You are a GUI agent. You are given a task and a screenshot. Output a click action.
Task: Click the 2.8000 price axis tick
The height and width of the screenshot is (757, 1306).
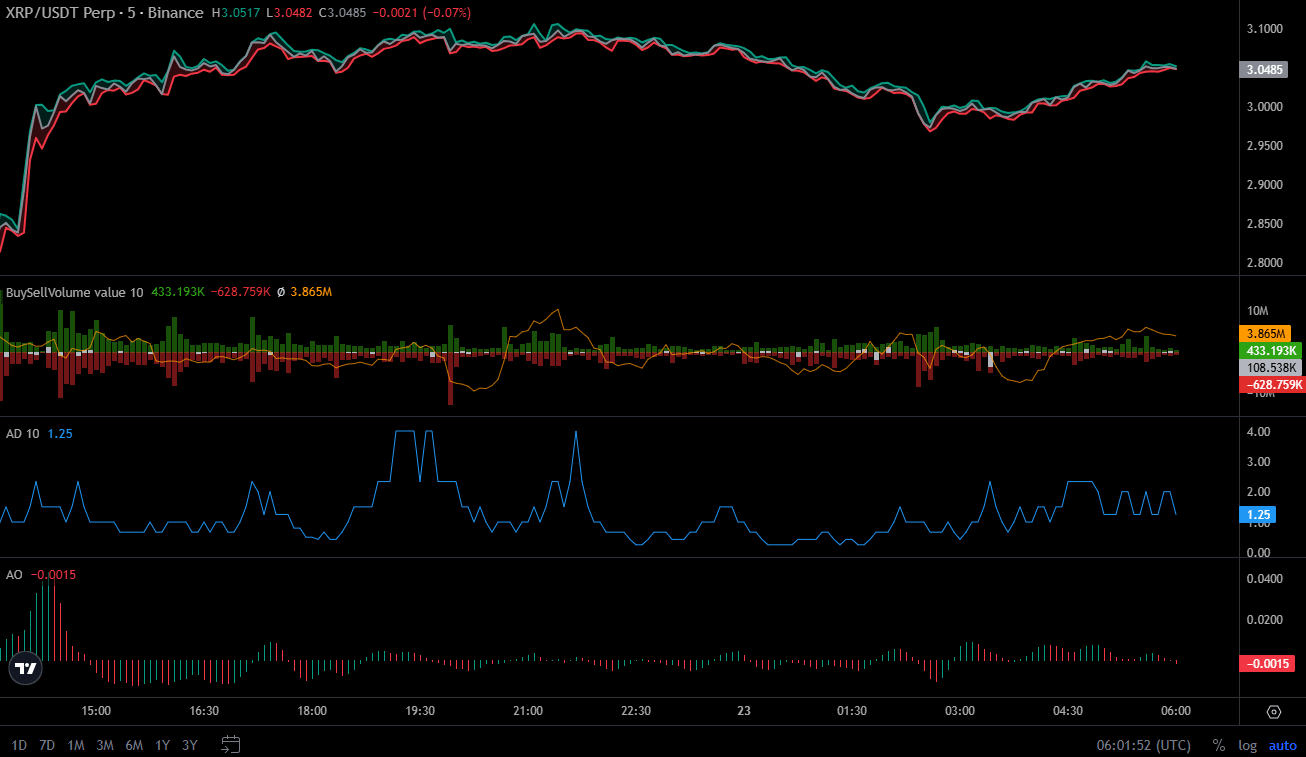[1265, 263]
